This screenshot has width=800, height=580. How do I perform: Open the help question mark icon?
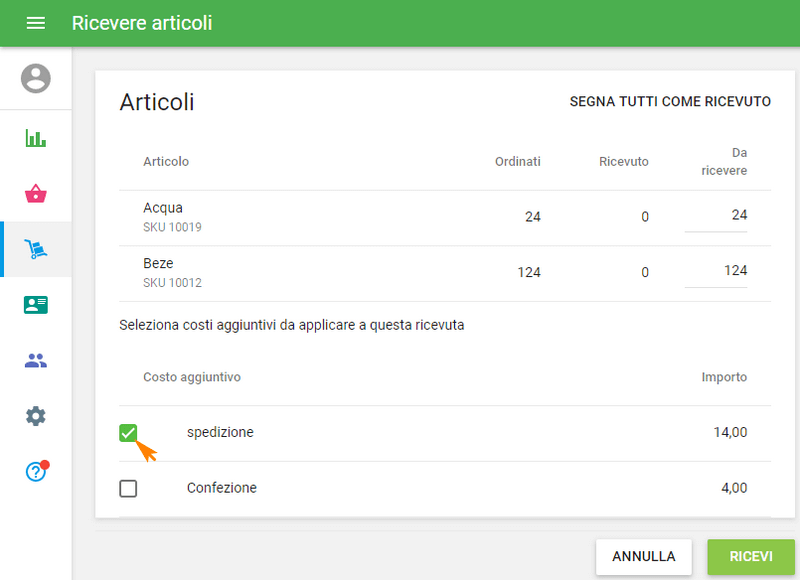click(36, 470)
